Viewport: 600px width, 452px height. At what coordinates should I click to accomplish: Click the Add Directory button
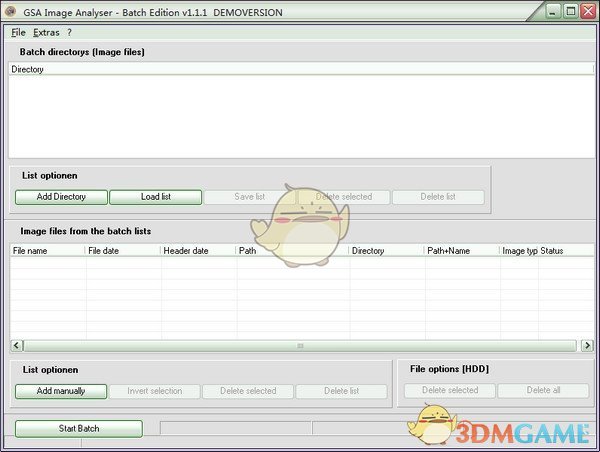(x=61, y=197)
